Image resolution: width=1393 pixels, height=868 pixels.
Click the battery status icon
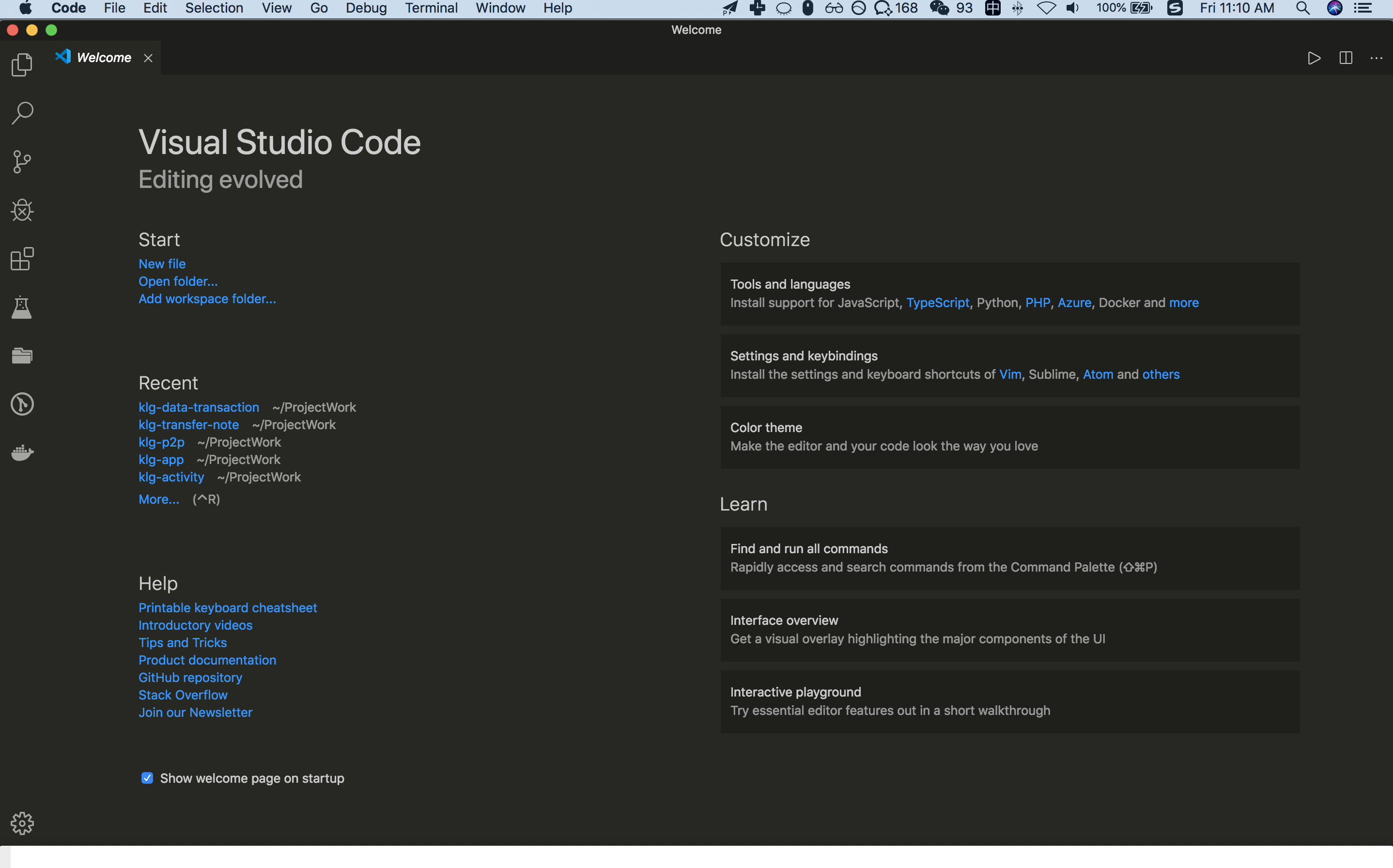pyautogui.click(x=1141, y=8)
